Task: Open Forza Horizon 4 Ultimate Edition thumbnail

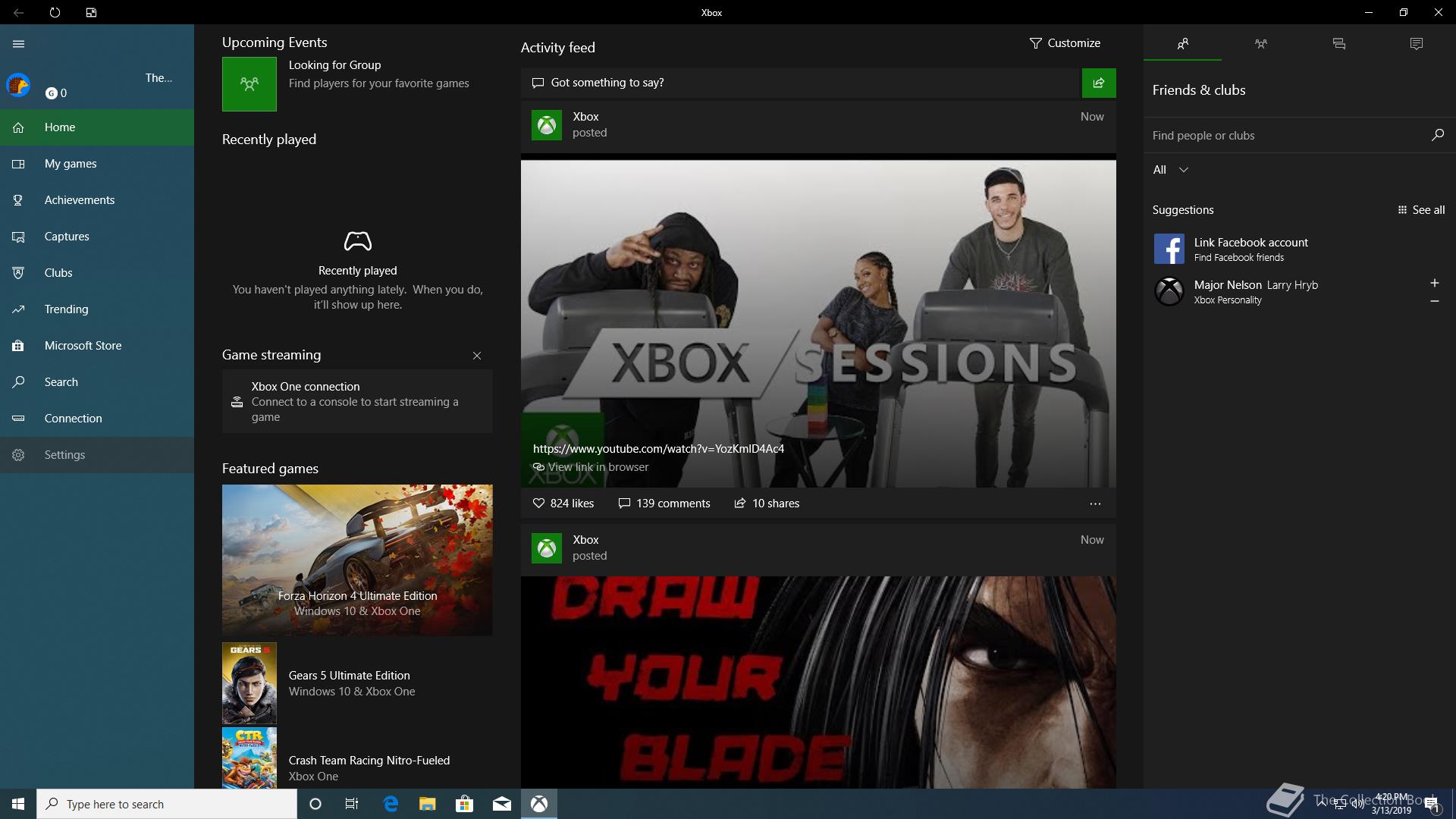Action: (357, 560)
